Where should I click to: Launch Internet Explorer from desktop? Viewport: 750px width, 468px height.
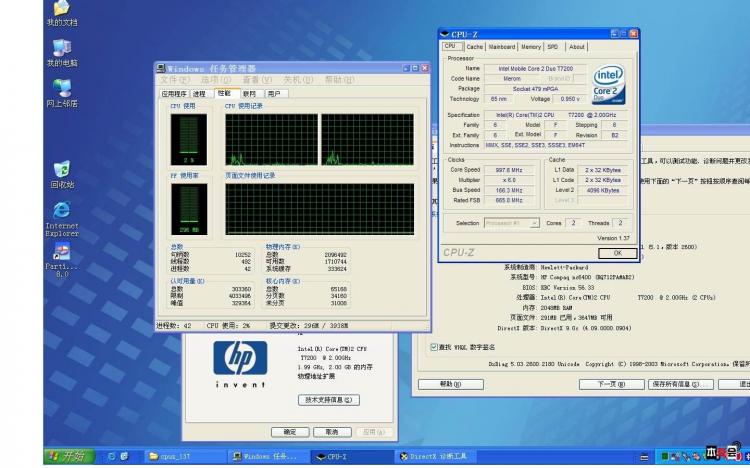[x=61, y=211]
